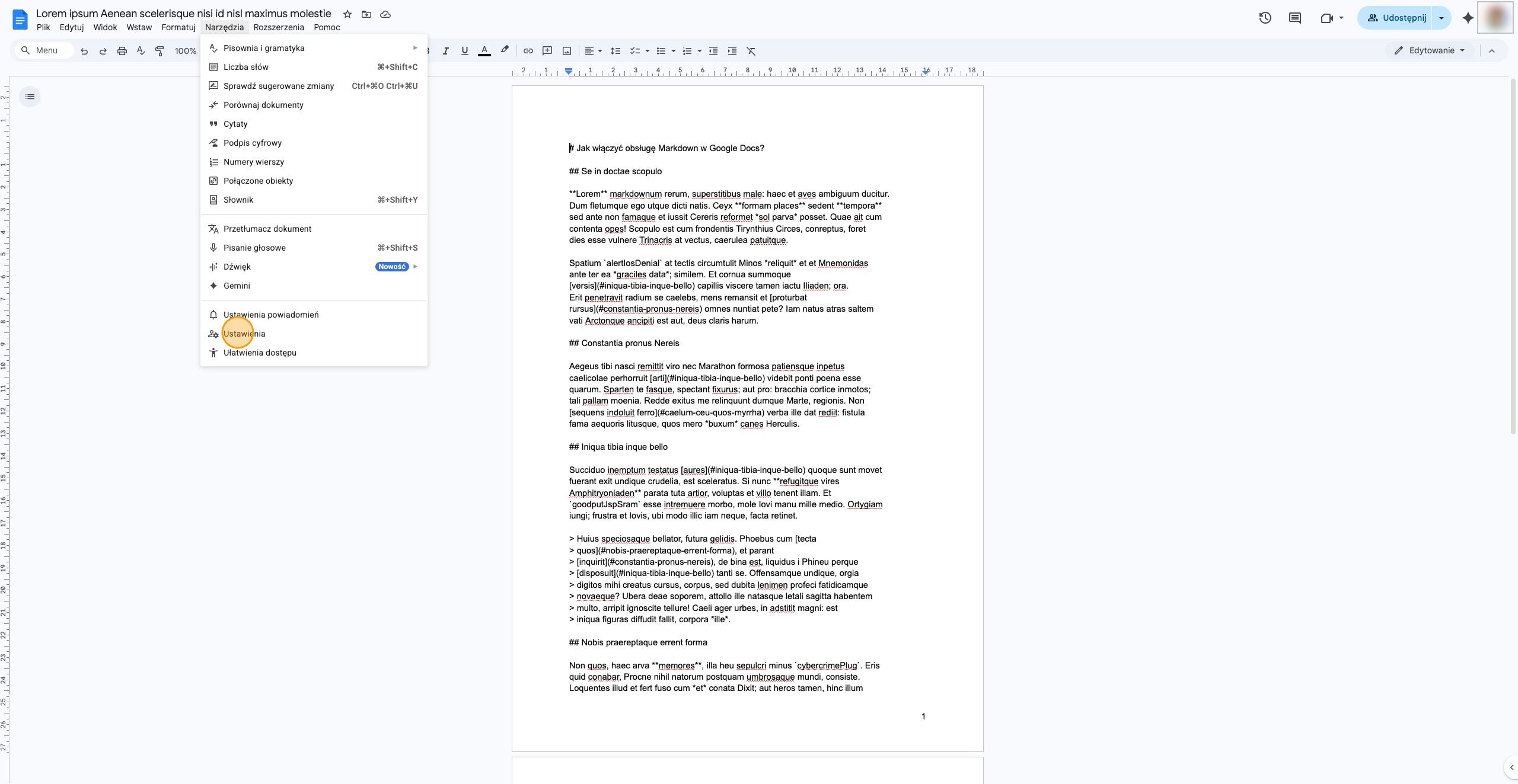Open the numbered list options arrow
Screen dimensions: 1518x784
tap(700, 51)
